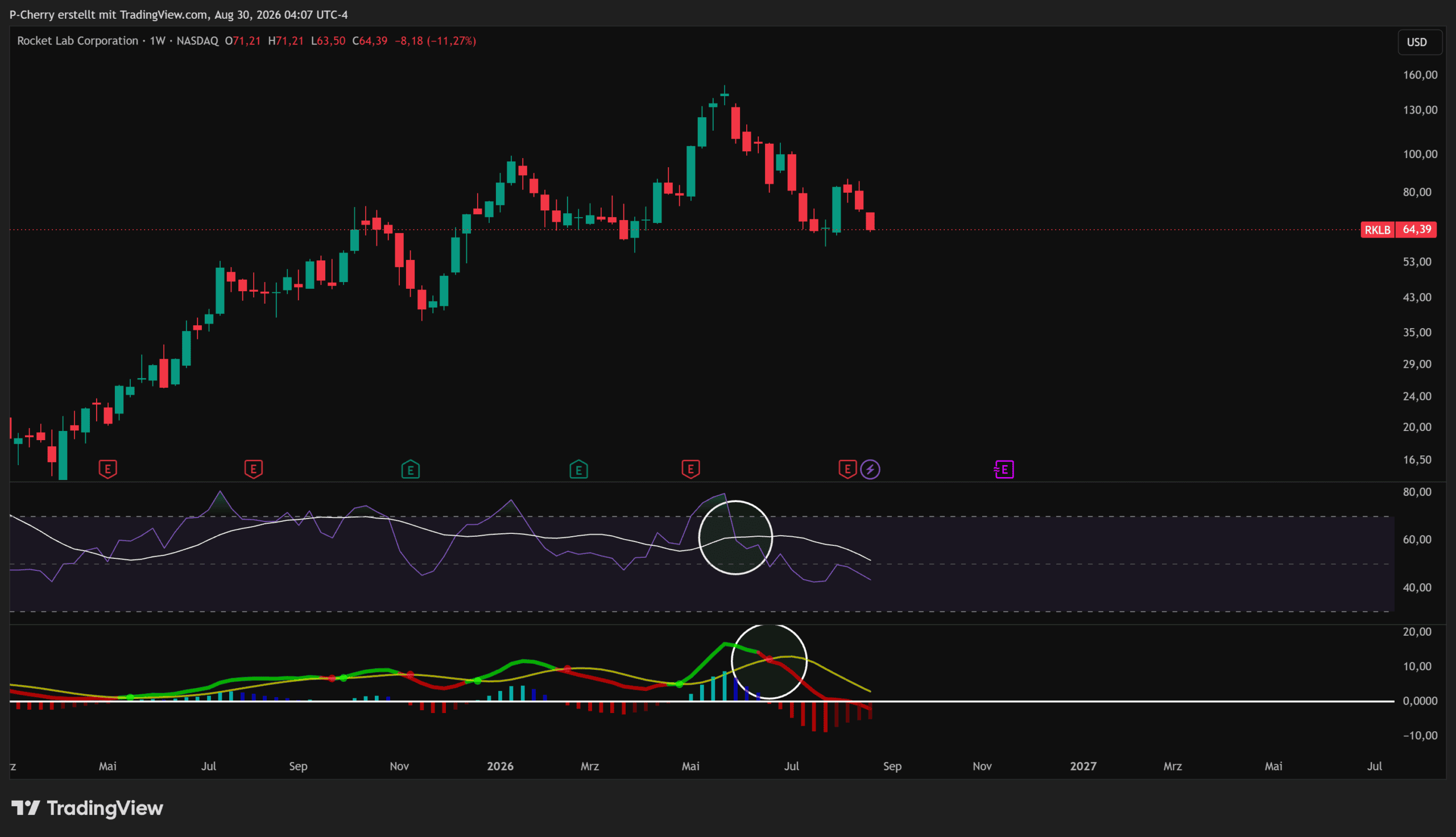Click the red RKLB 64,39 price label
This screenshot has width=1456, height=837.
click(1399, 230)
